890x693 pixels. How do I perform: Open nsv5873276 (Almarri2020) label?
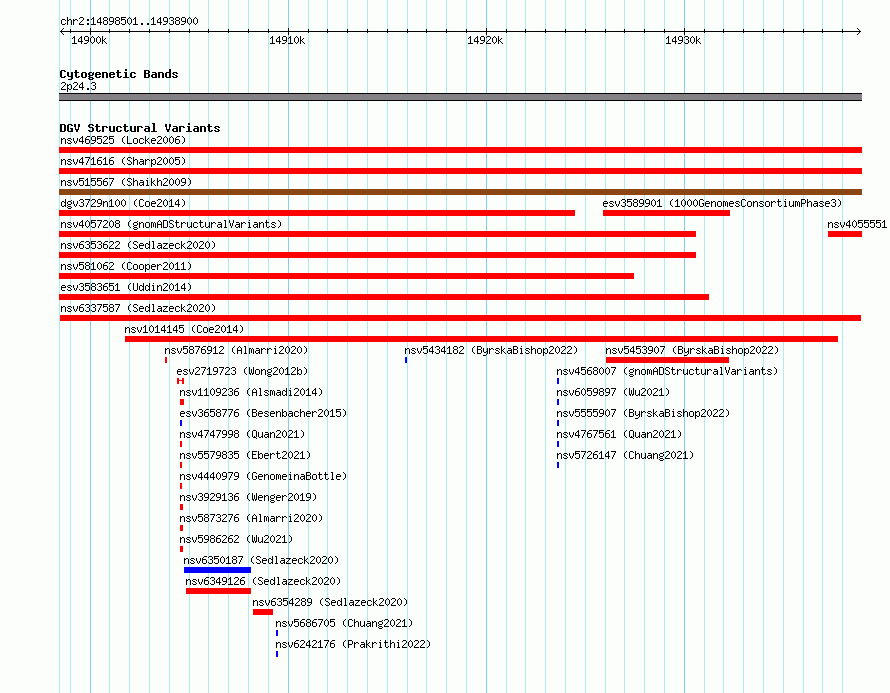tap(251, 518)
